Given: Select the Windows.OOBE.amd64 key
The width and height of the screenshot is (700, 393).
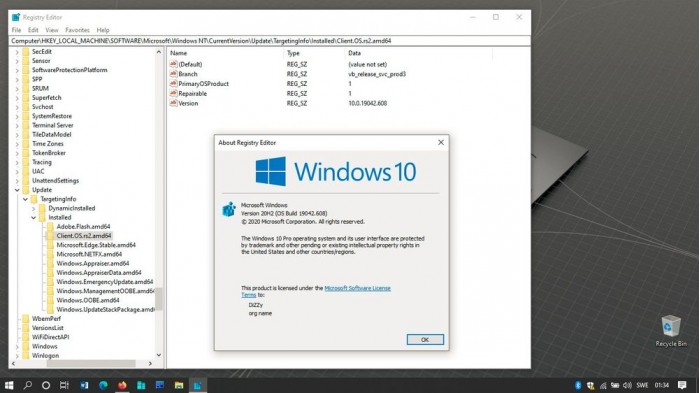Looking at the screenshot, I should point(88,300).
